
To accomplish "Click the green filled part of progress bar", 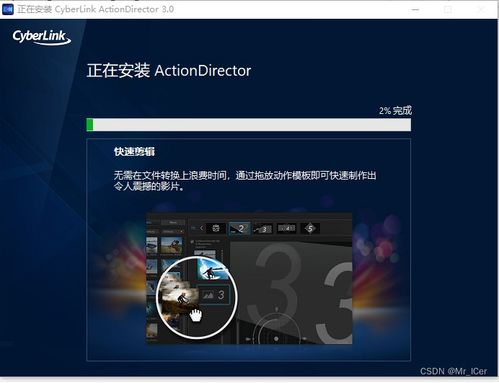I will click(90, 125).
